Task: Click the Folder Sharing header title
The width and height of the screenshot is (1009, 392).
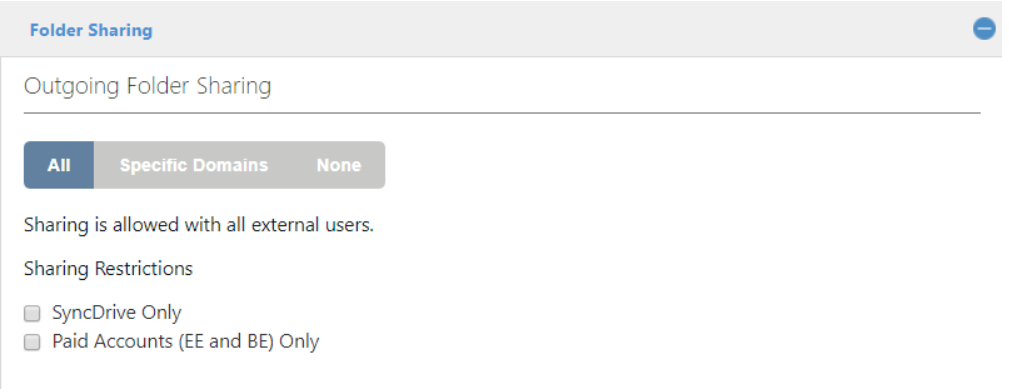Action: pos(91,30)
